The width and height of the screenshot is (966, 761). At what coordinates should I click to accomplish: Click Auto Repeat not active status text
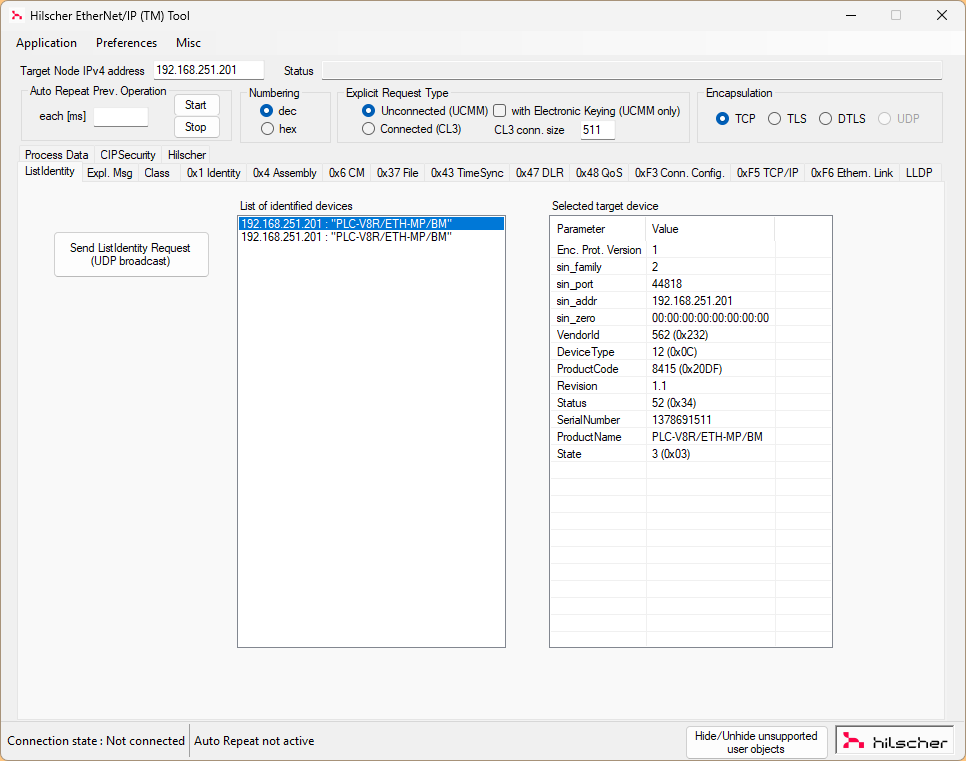click(x=254, y=741)
